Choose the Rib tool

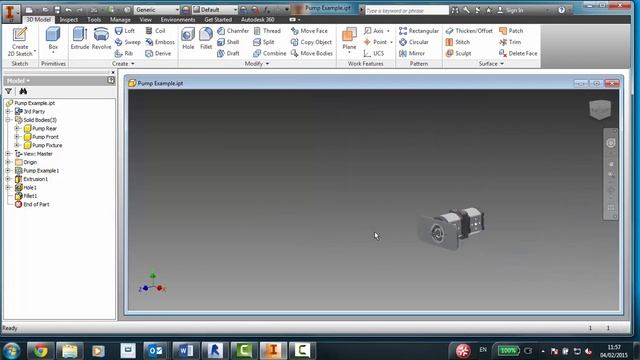pyautogui.click(x=124, y=53)
